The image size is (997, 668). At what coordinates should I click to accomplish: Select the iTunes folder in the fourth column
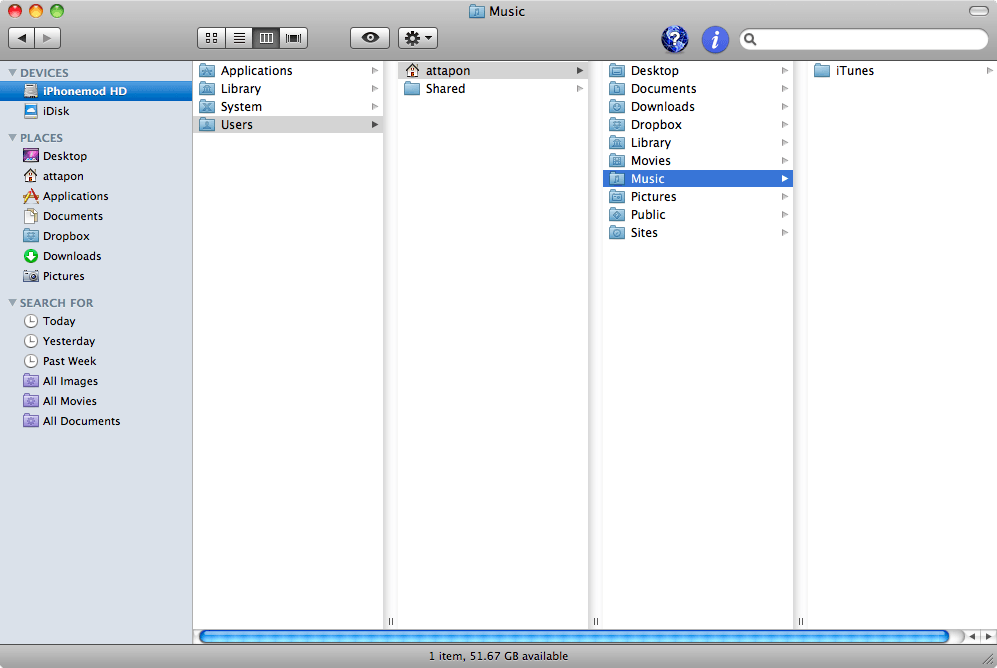[x=902, y=71]
